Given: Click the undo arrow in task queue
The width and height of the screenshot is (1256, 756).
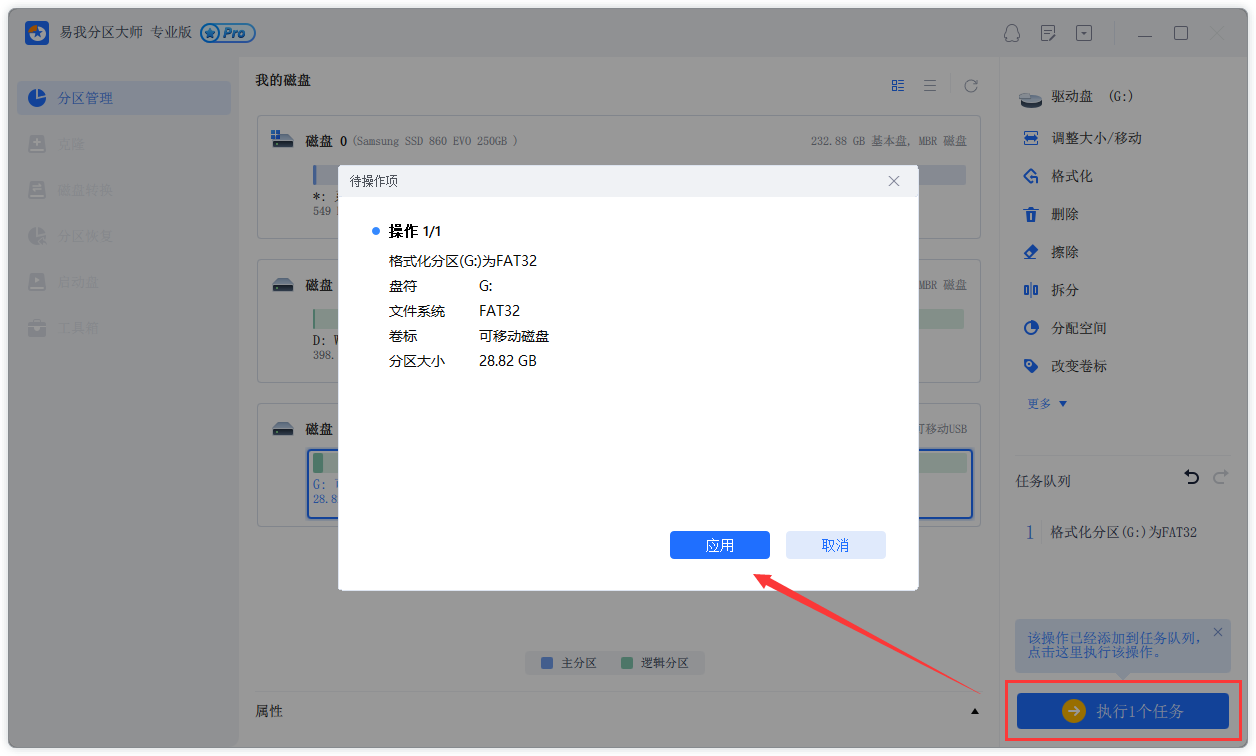Looking at the screenshot, I should tap(1191, 477).
